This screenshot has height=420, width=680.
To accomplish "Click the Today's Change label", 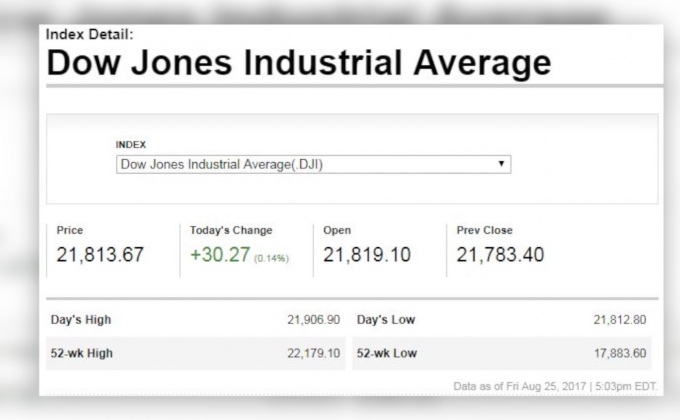I will (x=231, y=230).
